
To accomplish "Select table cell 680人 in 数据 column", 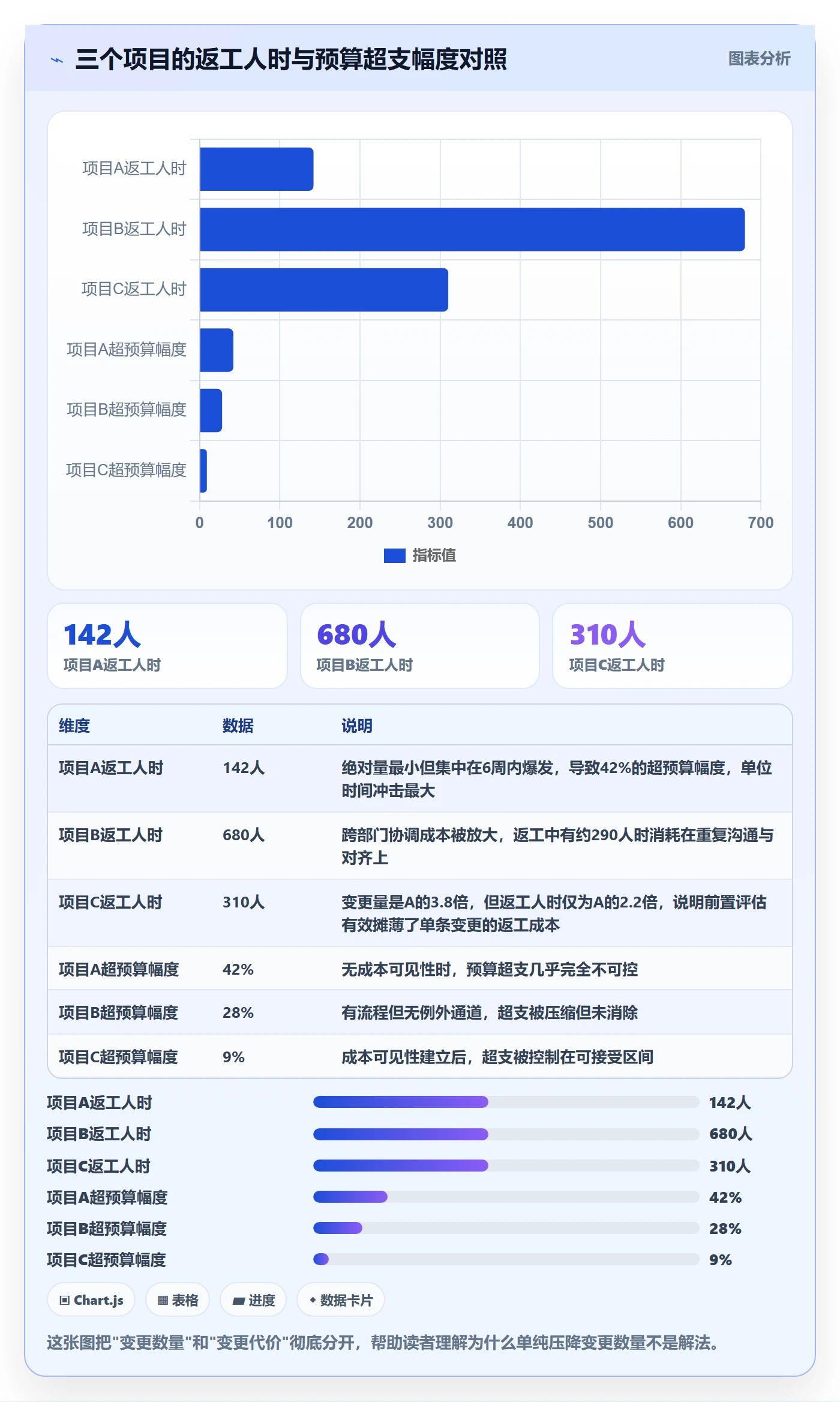I will click(x=244, y=835).
